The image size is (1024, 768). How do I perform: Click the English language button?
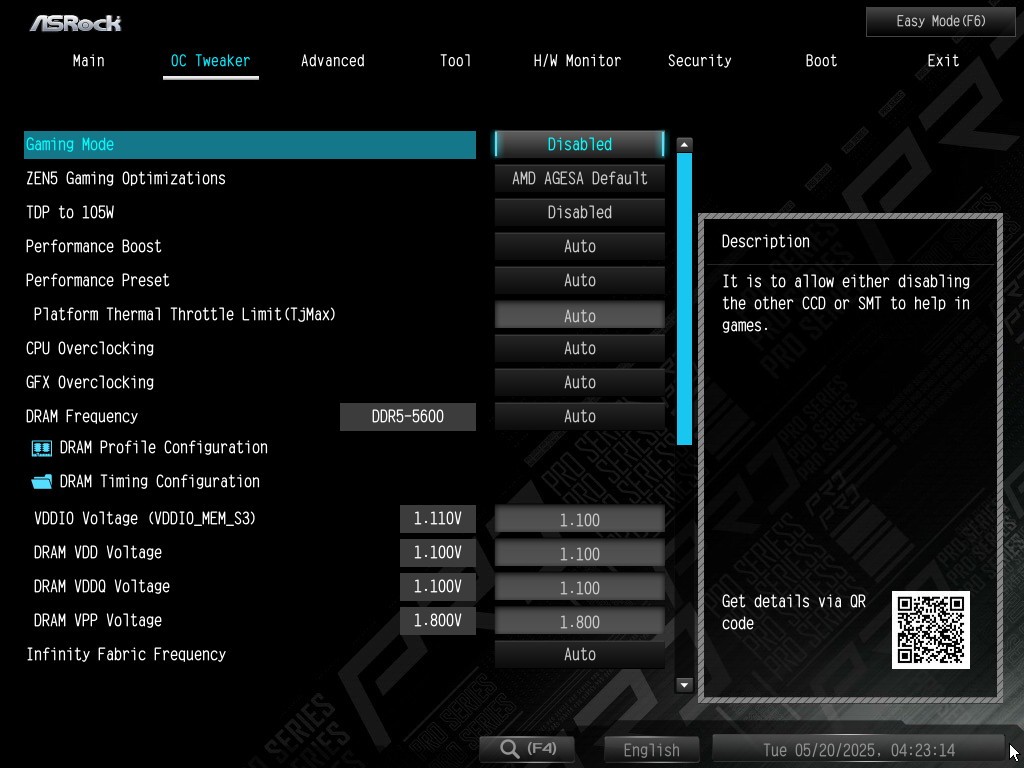coord(651,750)
